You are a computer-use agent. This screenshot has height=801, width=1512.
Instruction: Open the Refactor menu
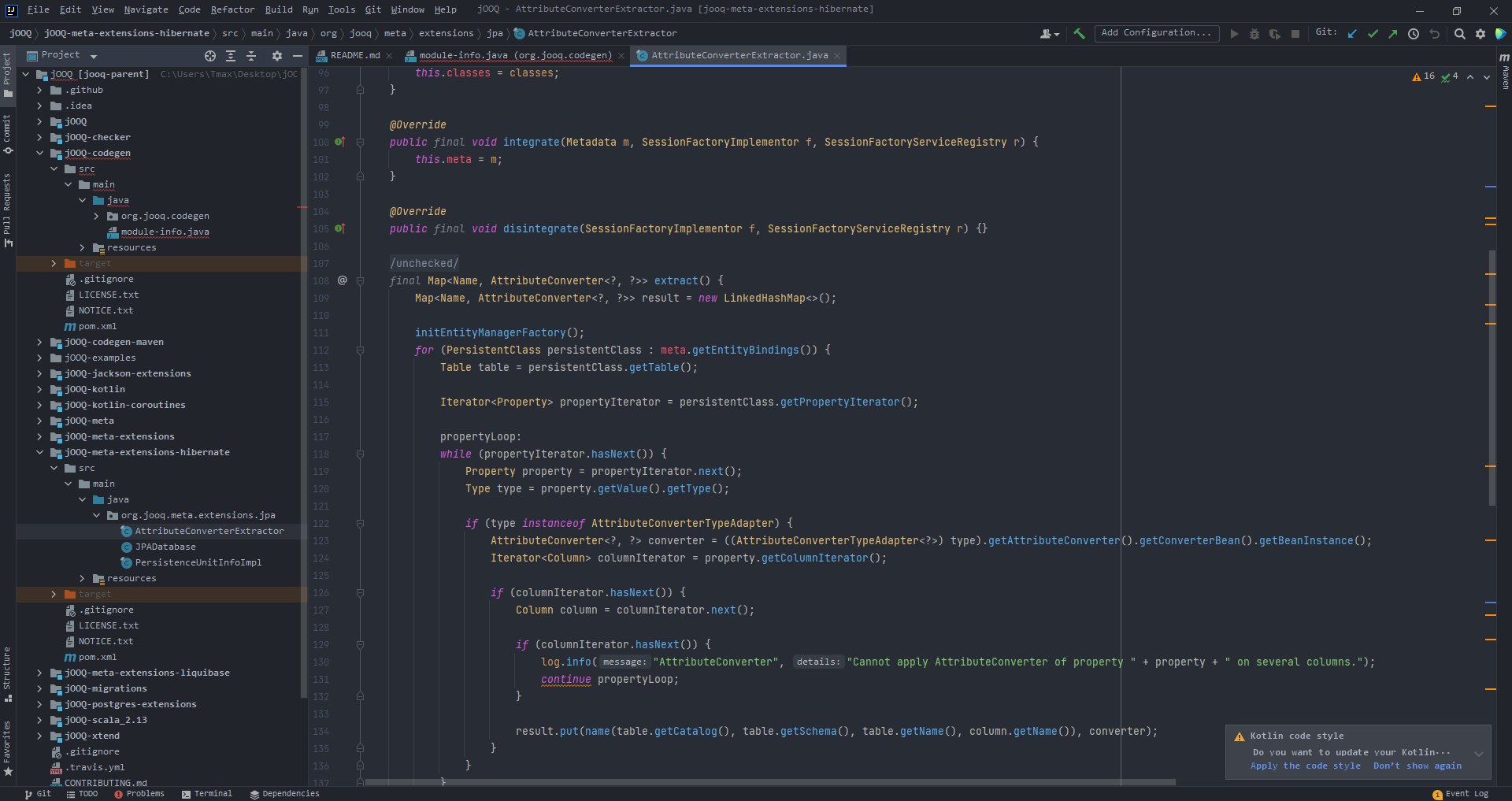coord(232,9)
